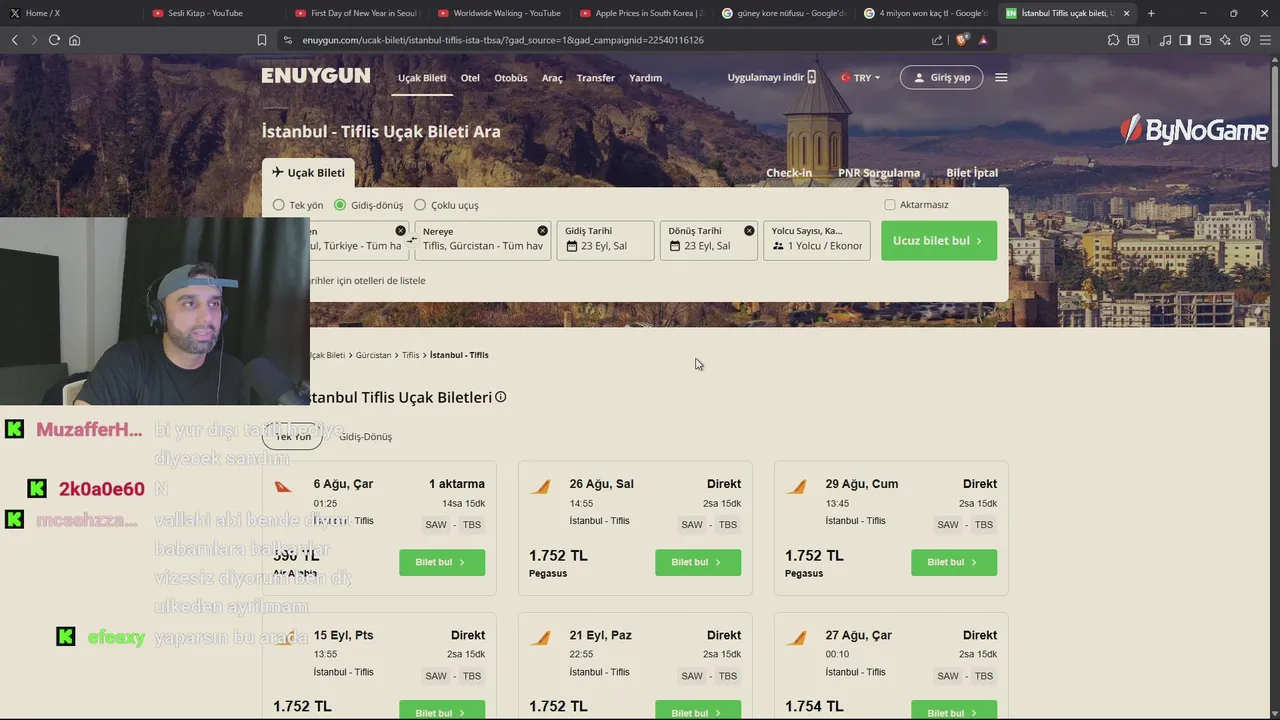1280x720 pixels.
Task: Reload the current page
Action: [54, 40]
